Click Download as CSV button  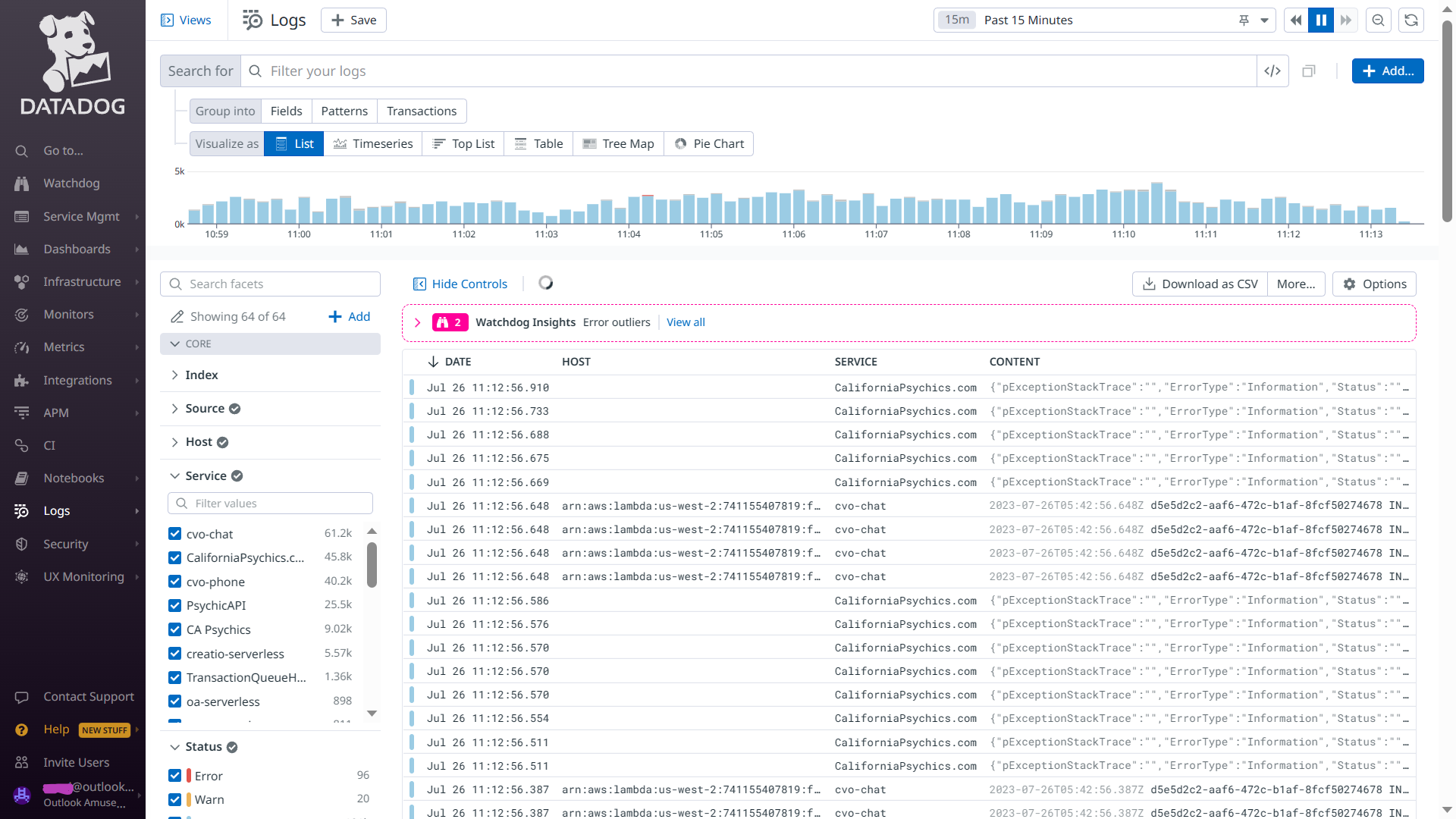pyautogui.click(x=1200, y=284)
